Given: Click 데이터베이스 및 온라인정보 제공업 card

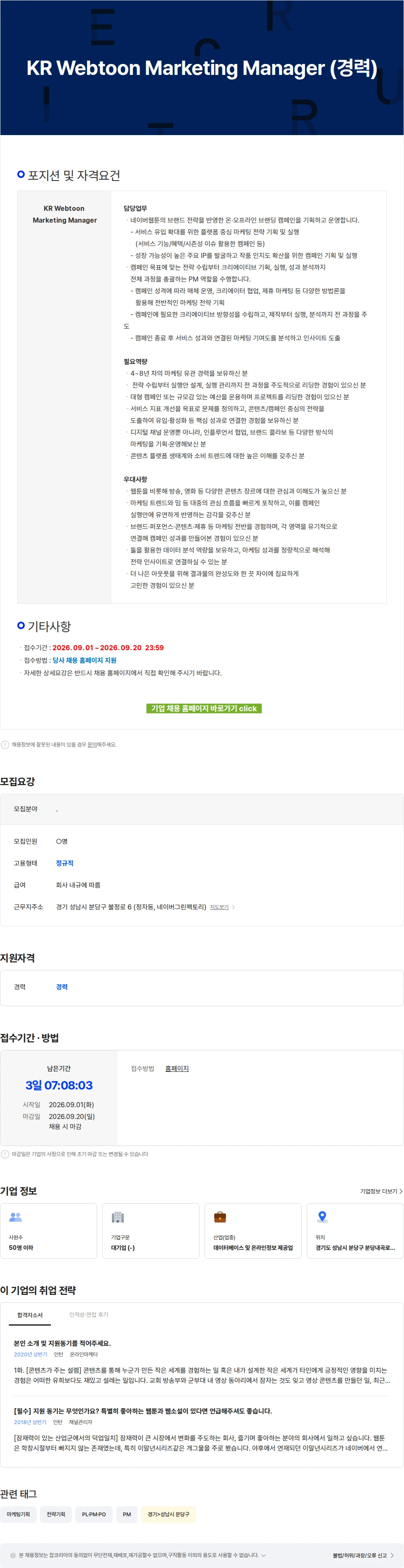Looking at the screenshot, I should coord(253,1231).
